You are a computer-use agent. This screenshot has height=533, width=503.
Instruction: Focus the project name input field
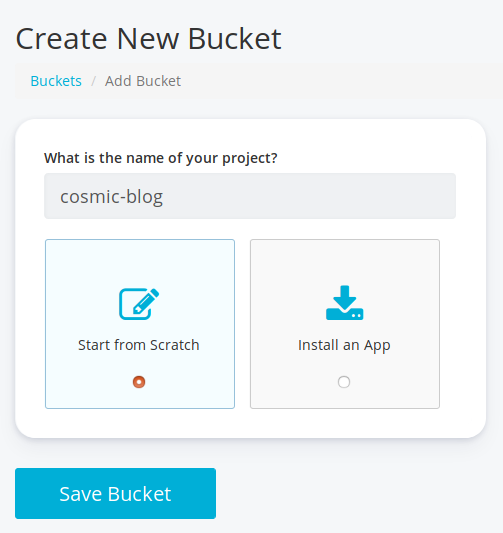point(250,196)
